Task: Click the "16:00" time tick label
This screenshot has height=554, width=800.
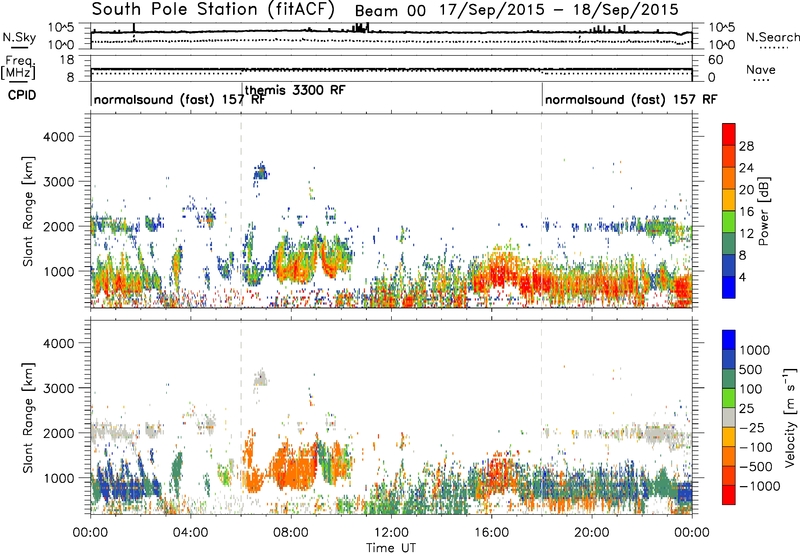Action: point(491,533)
